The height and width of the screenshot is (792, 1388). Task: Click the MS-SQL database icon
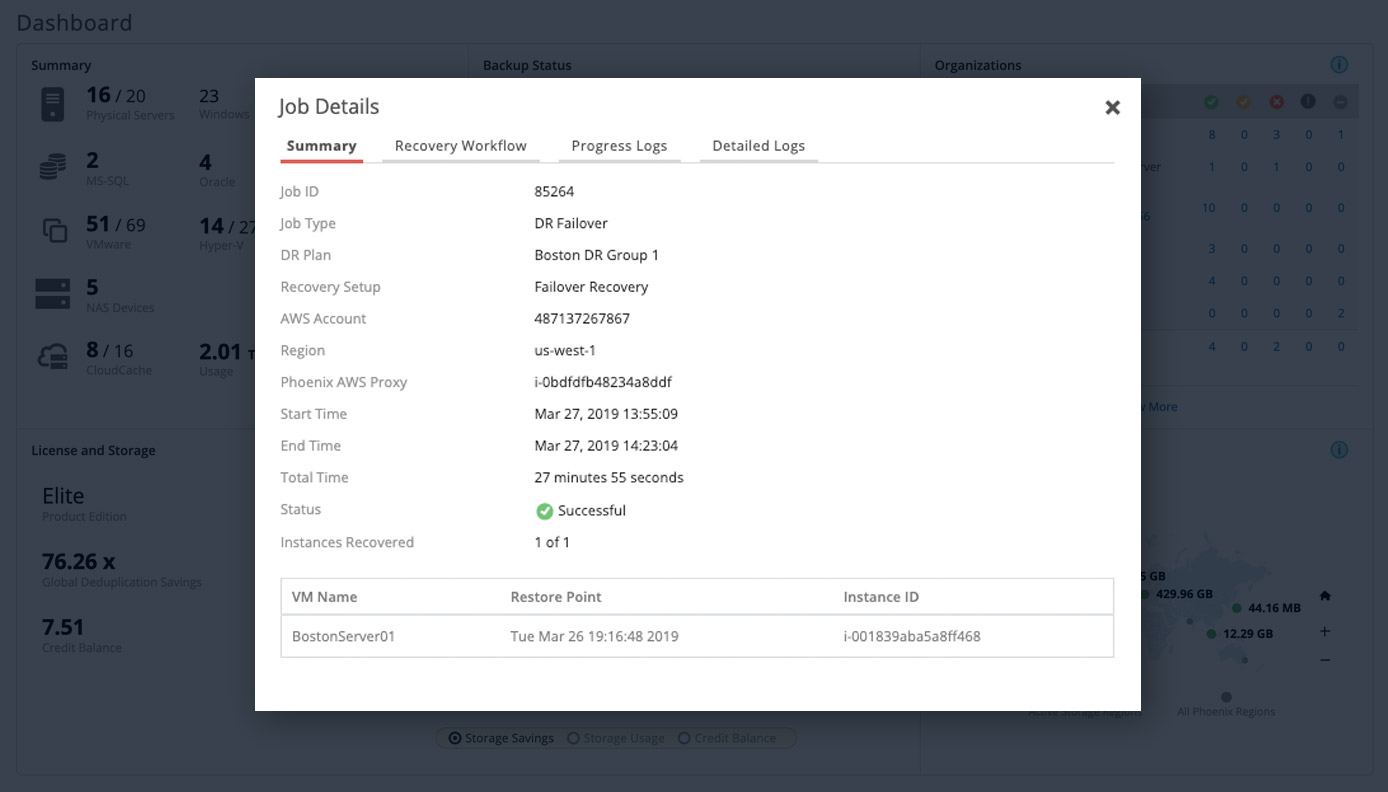[53, 168]
